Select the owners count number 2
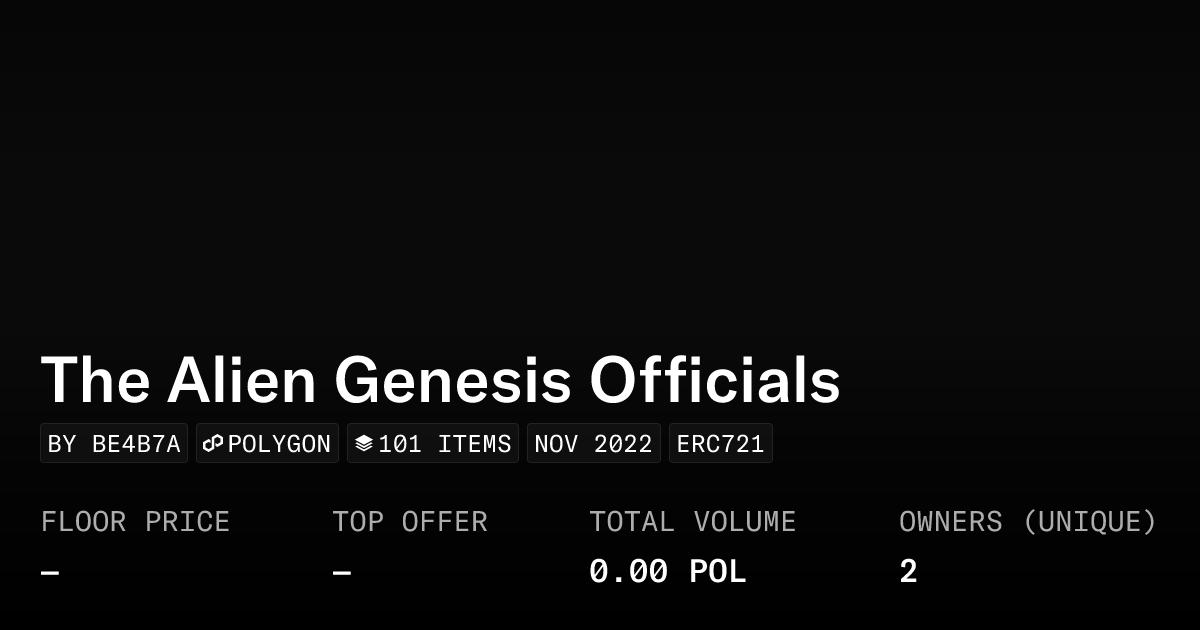Screen dimensions: 1200x630 (x=908, y=572)
